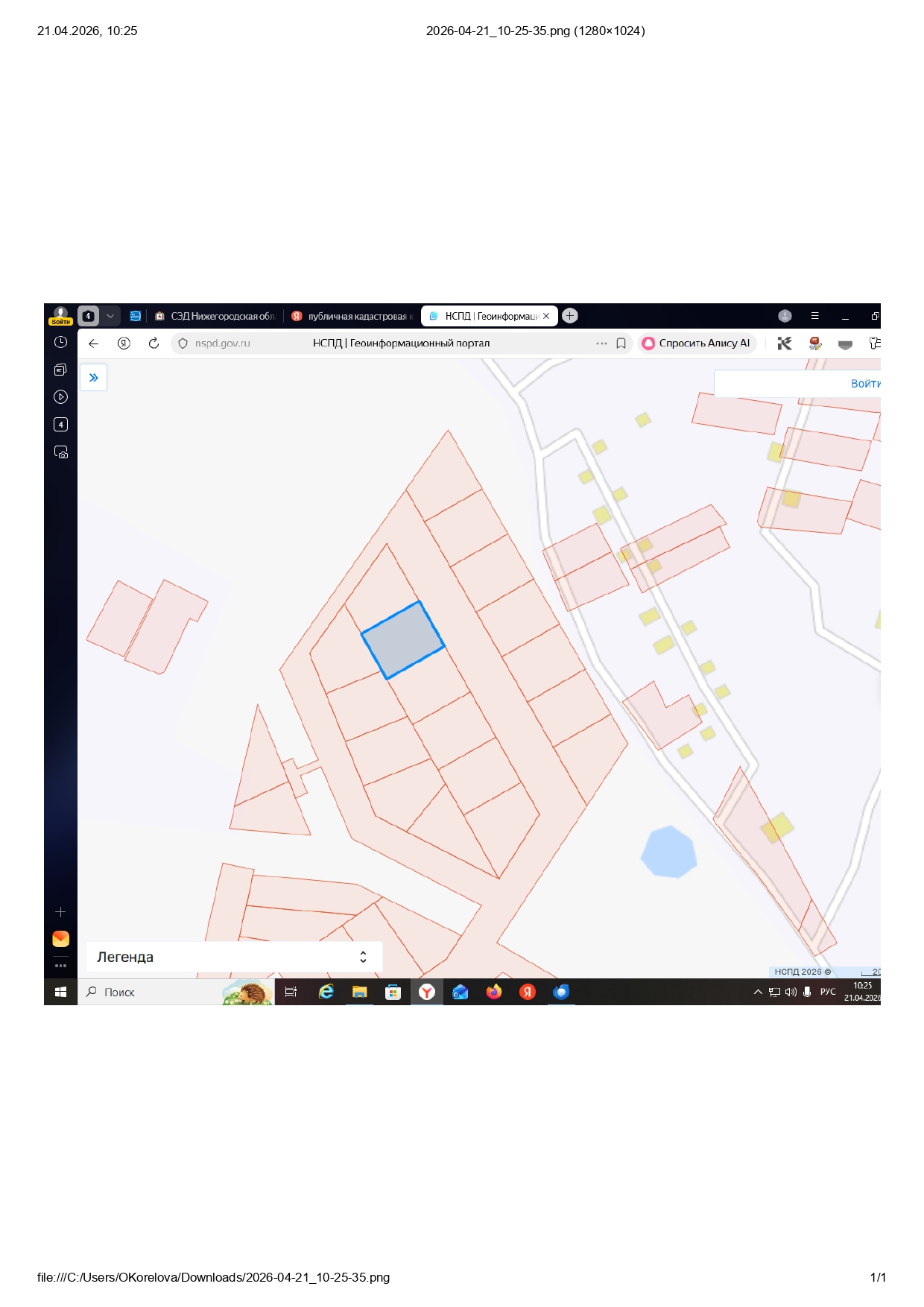
Task: Open history clock icon in sidebar
Action: click(61, 342)
